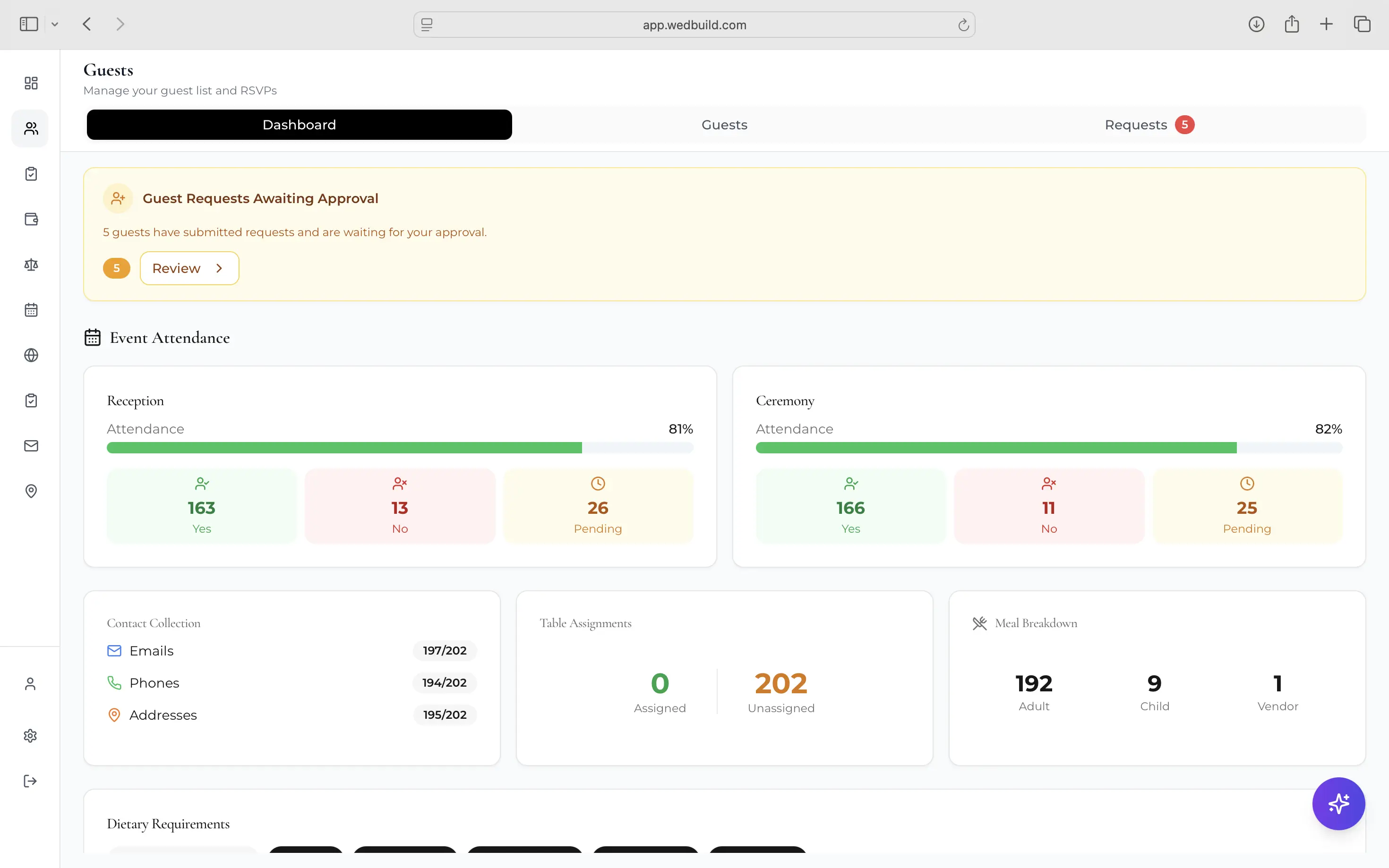Switch to the Guests tab
This screenshot has width=1389, height=868.
coord(725,125)
